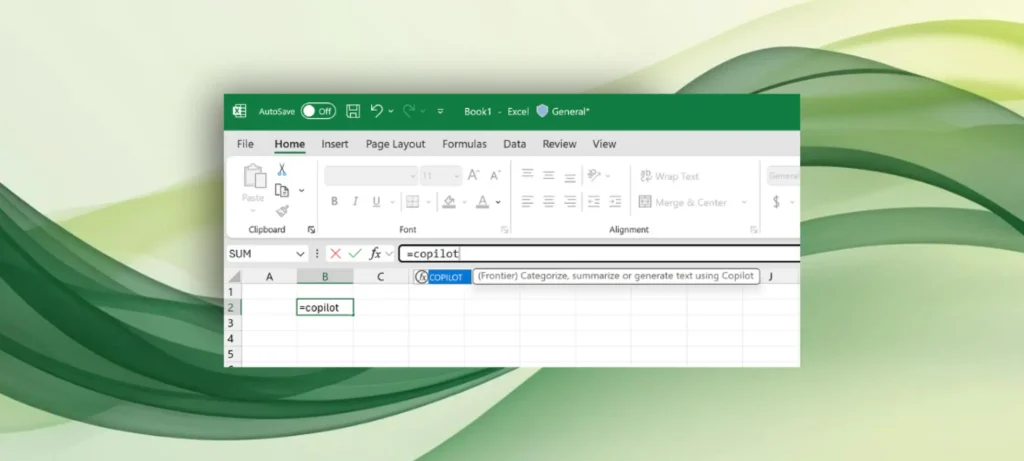Select the Cut scissors icon
The width and height of the screenshot is (1024, 461).
[x=282, y=170]
